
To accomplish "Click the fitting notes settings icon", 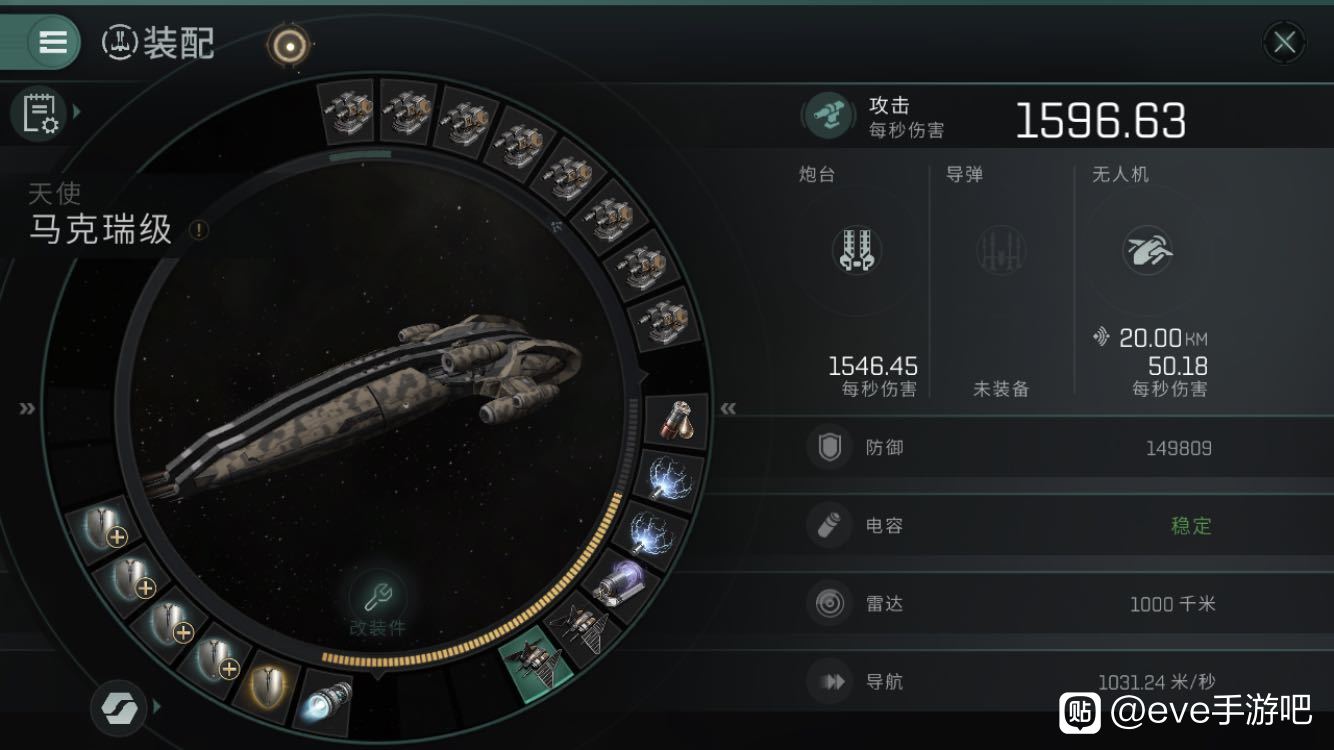I will point(38,112).
